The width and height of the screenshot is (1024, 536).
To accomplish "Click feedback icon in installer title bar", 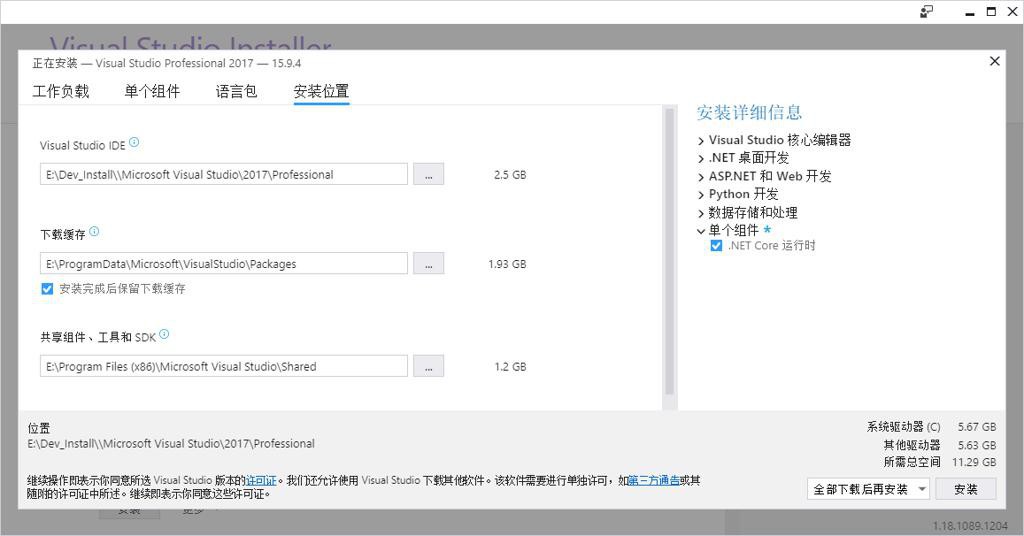I will tap(926, 12).
